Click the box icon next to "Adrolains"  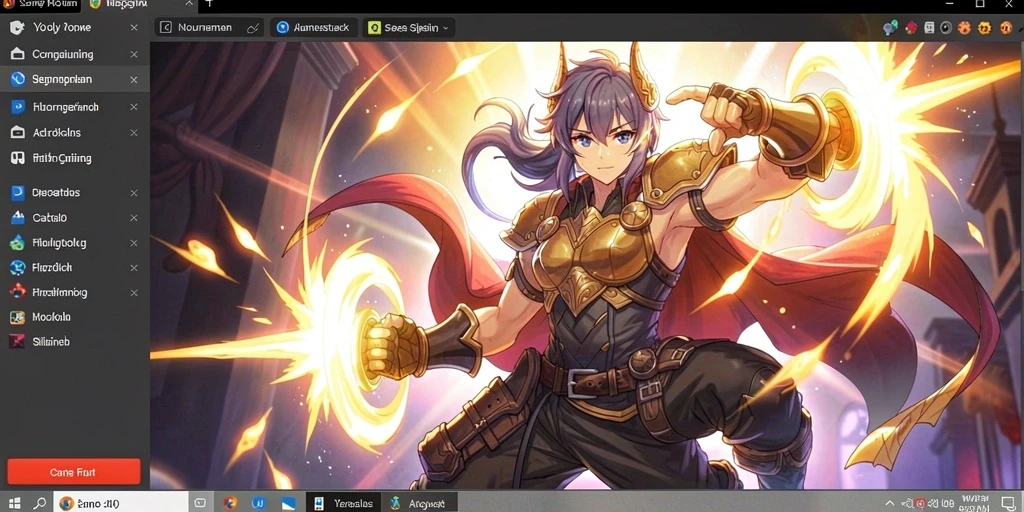point(18,133)
